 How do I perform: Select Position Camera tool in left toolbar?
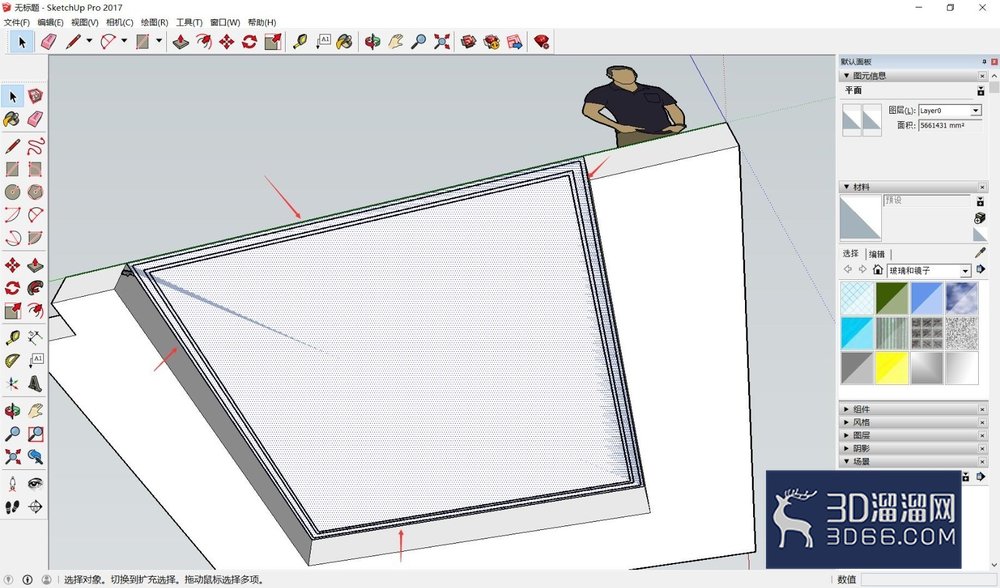13,484
